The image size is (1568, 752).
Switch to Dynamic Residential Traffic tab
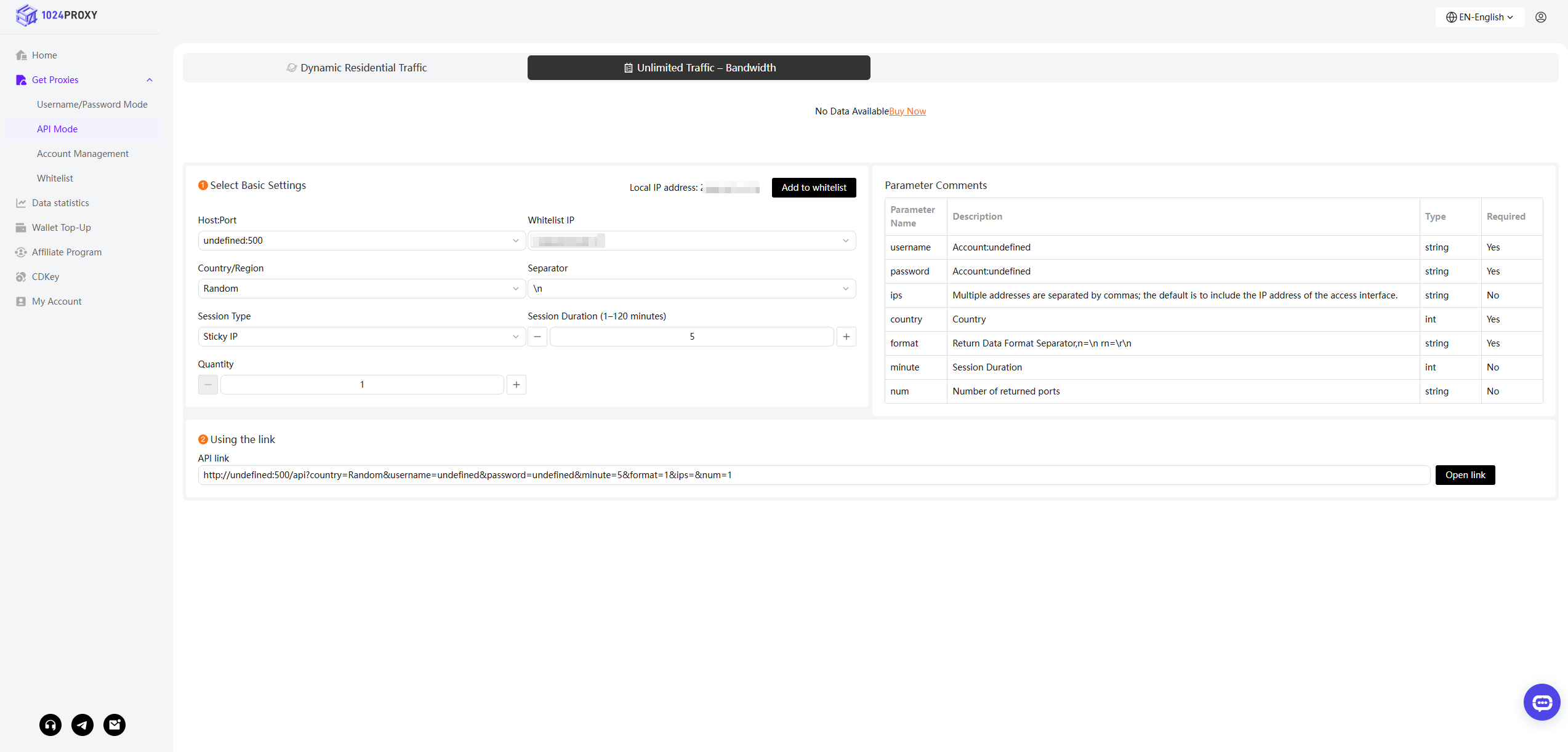tap(356, 68)
